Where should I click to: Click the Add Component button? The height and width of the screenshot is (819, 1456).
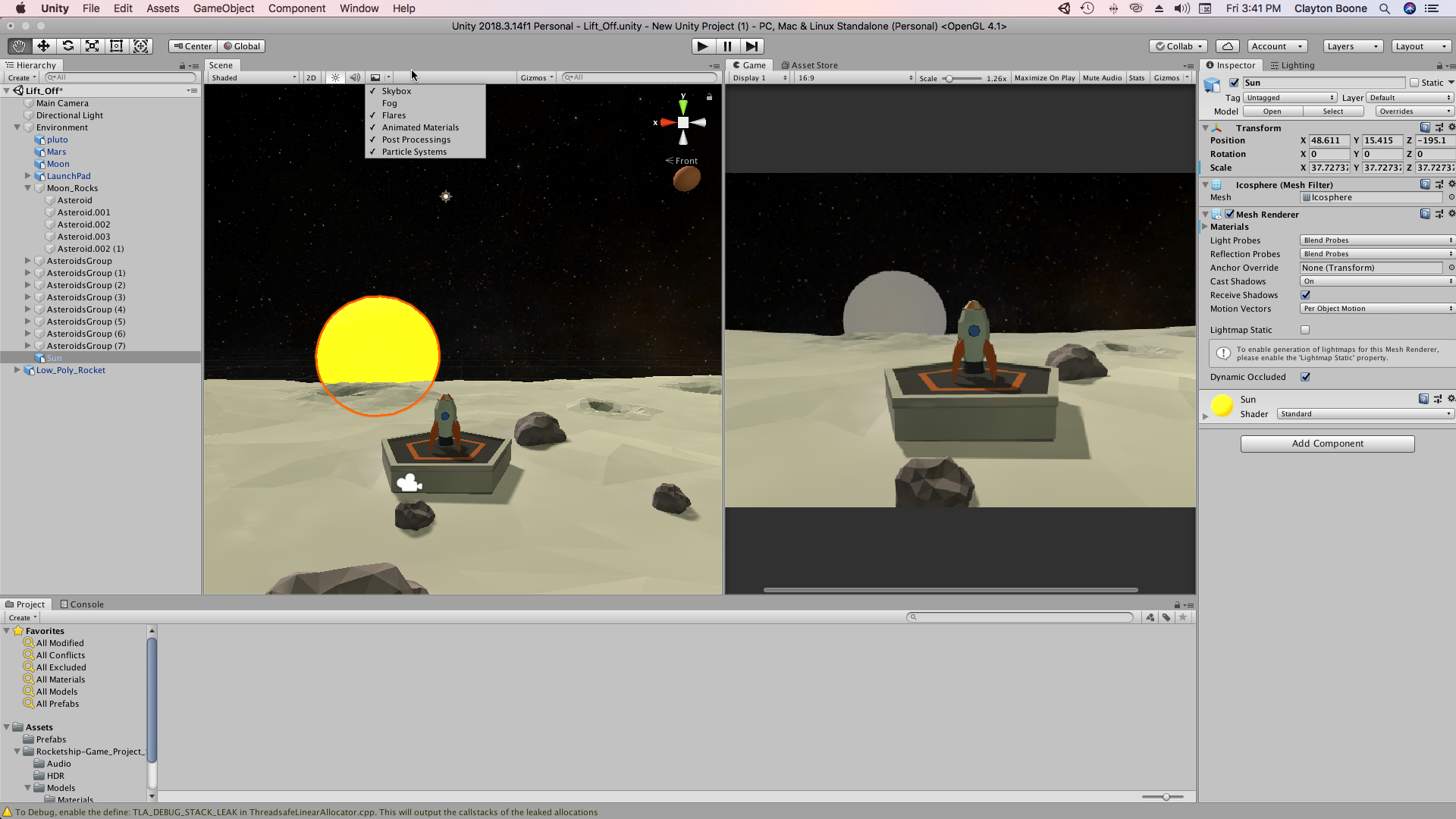coord(1327,444)
